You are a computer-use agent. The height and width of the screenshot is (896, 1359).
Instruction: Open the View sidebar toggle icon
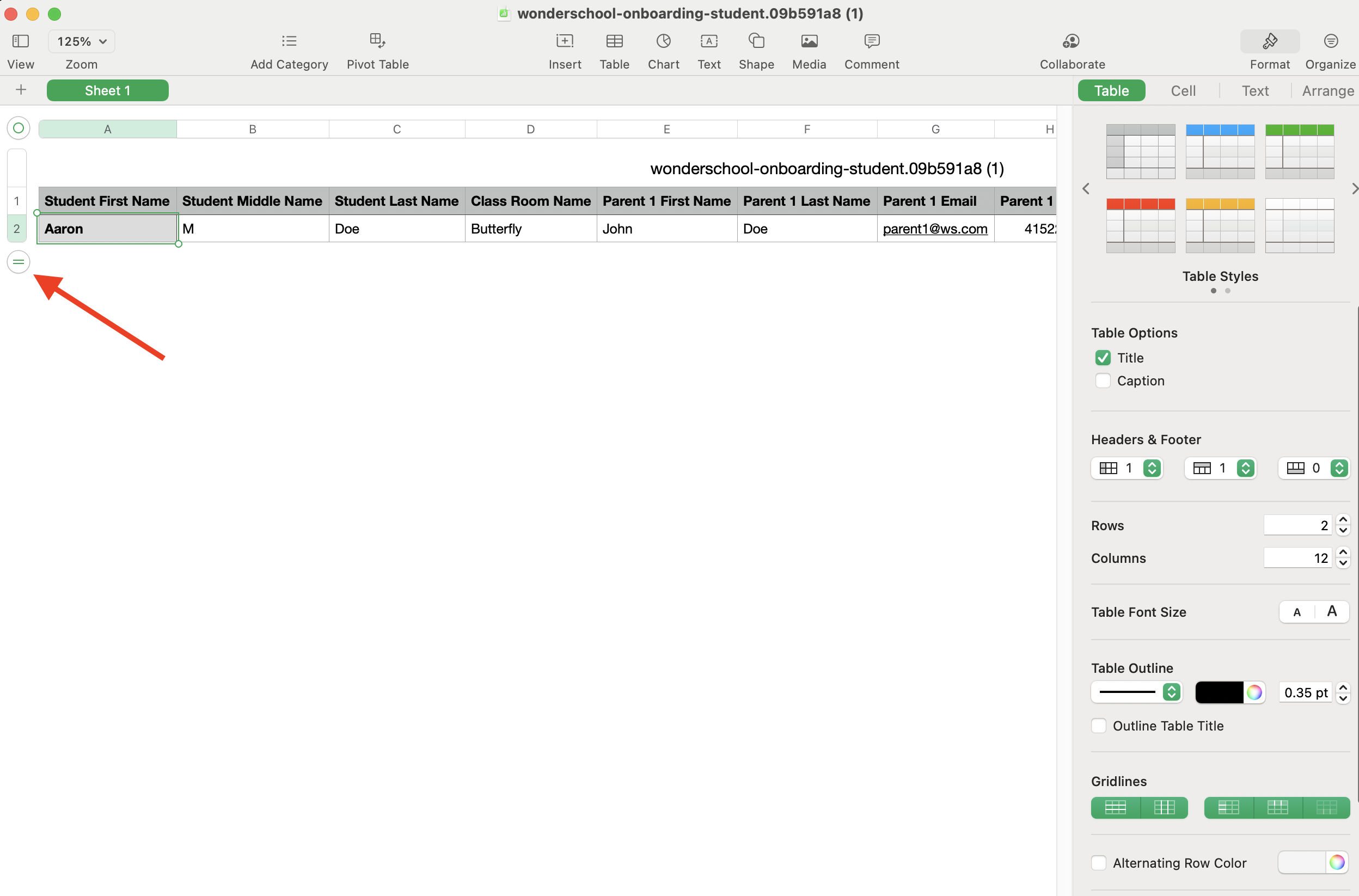point(21,41)
